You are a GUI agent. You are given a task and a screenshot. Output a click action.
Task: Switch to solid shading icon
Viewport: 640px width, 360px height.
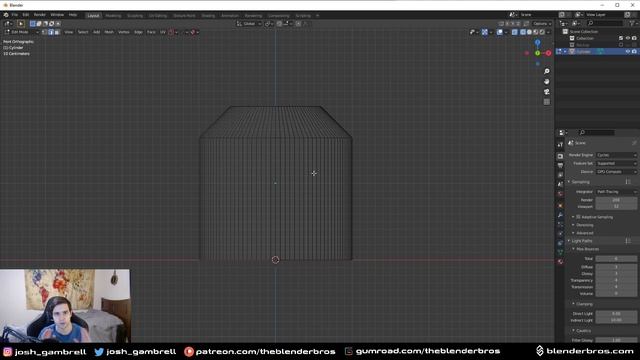[x=529, y=32]
